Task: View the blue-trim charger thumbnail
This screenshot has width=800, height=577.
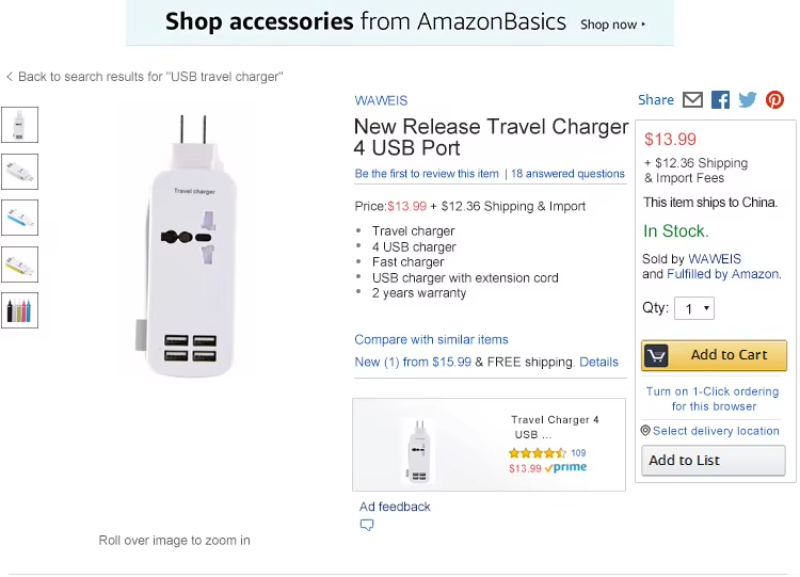Action: click(19, 218)
